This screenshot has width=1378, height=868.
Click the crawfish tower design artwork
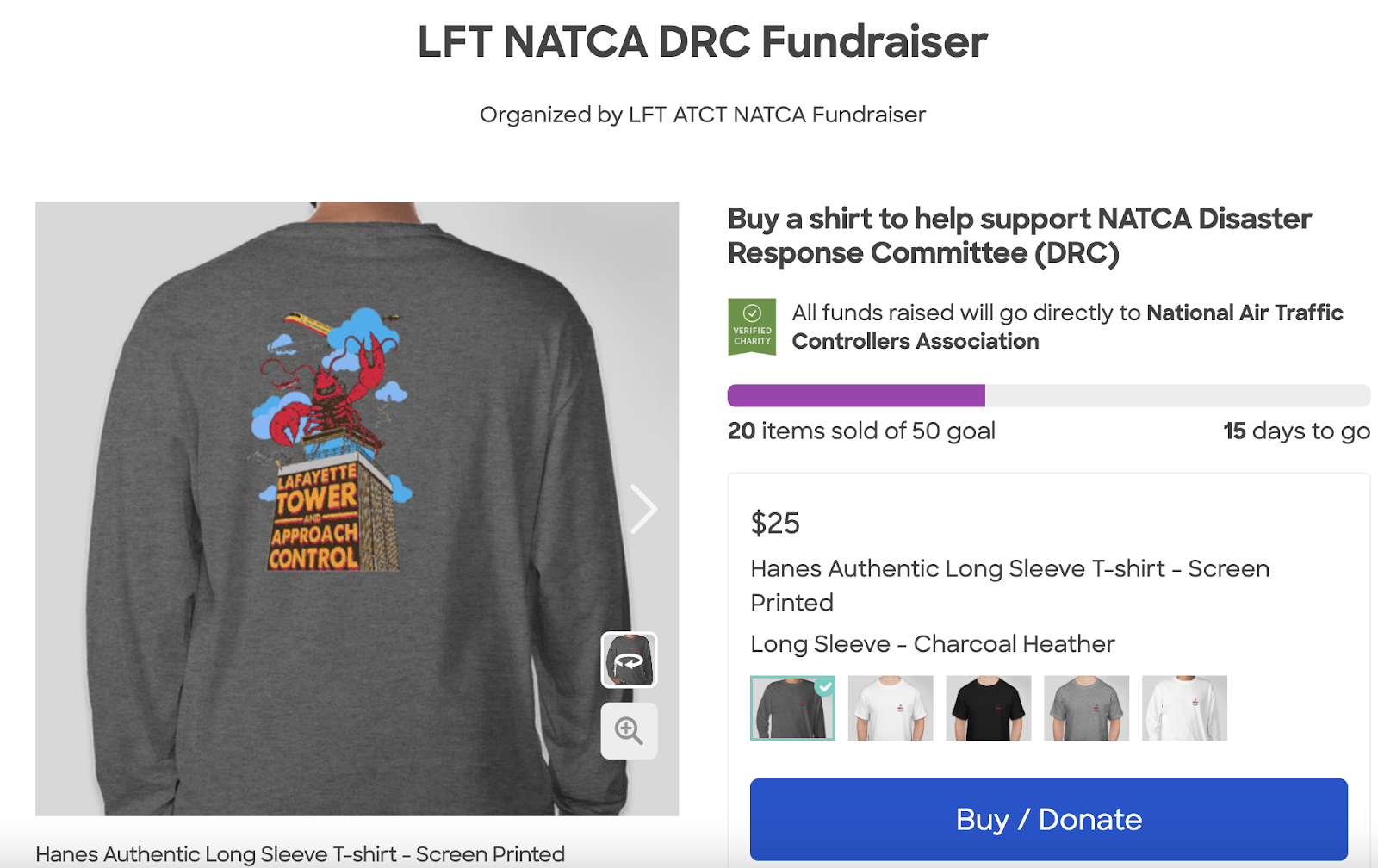click(x=332, y=439)
